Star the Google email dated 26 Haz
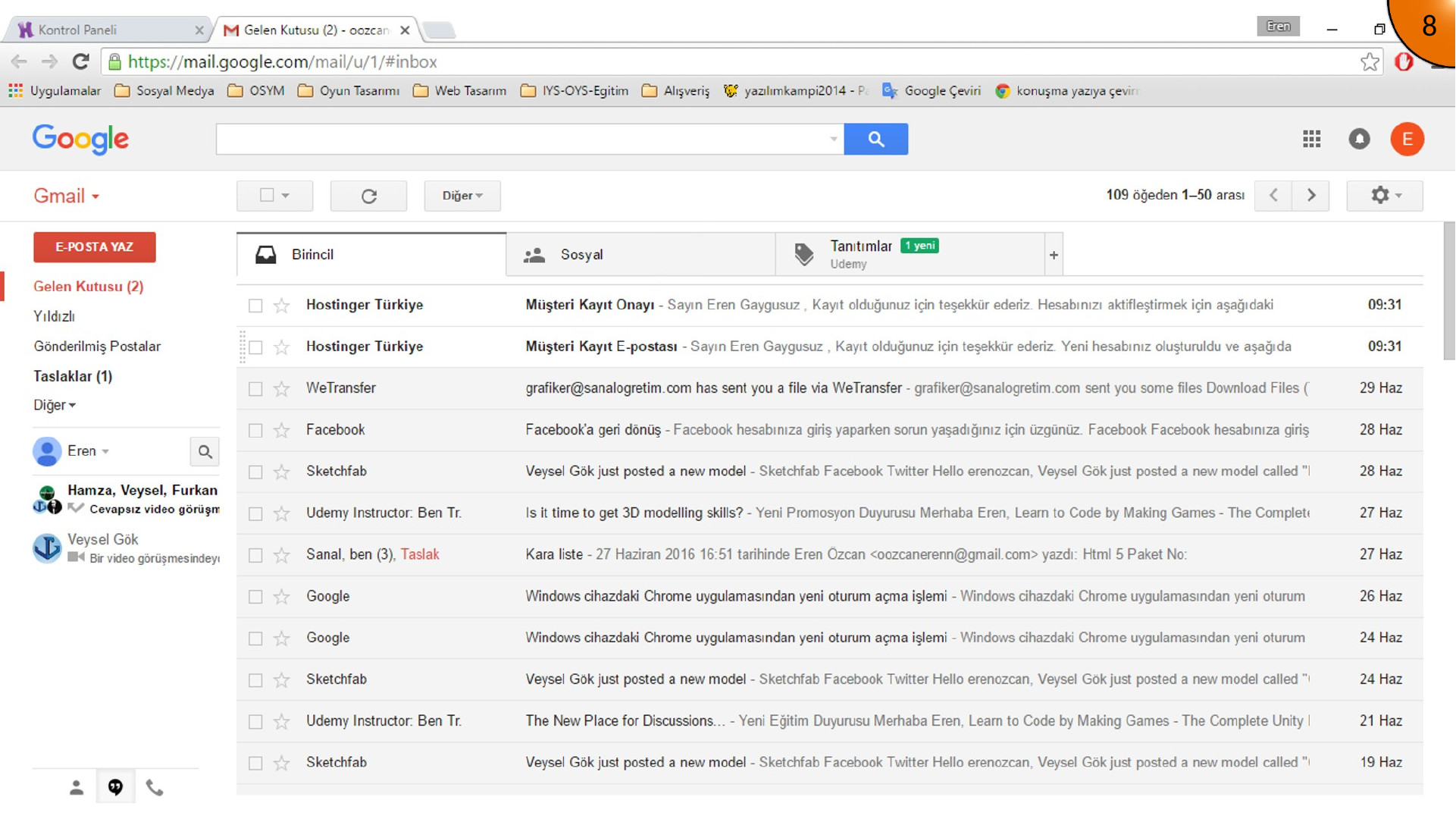Image resolution: width=1456 pixels, height=819 pixels. (281, 597)
